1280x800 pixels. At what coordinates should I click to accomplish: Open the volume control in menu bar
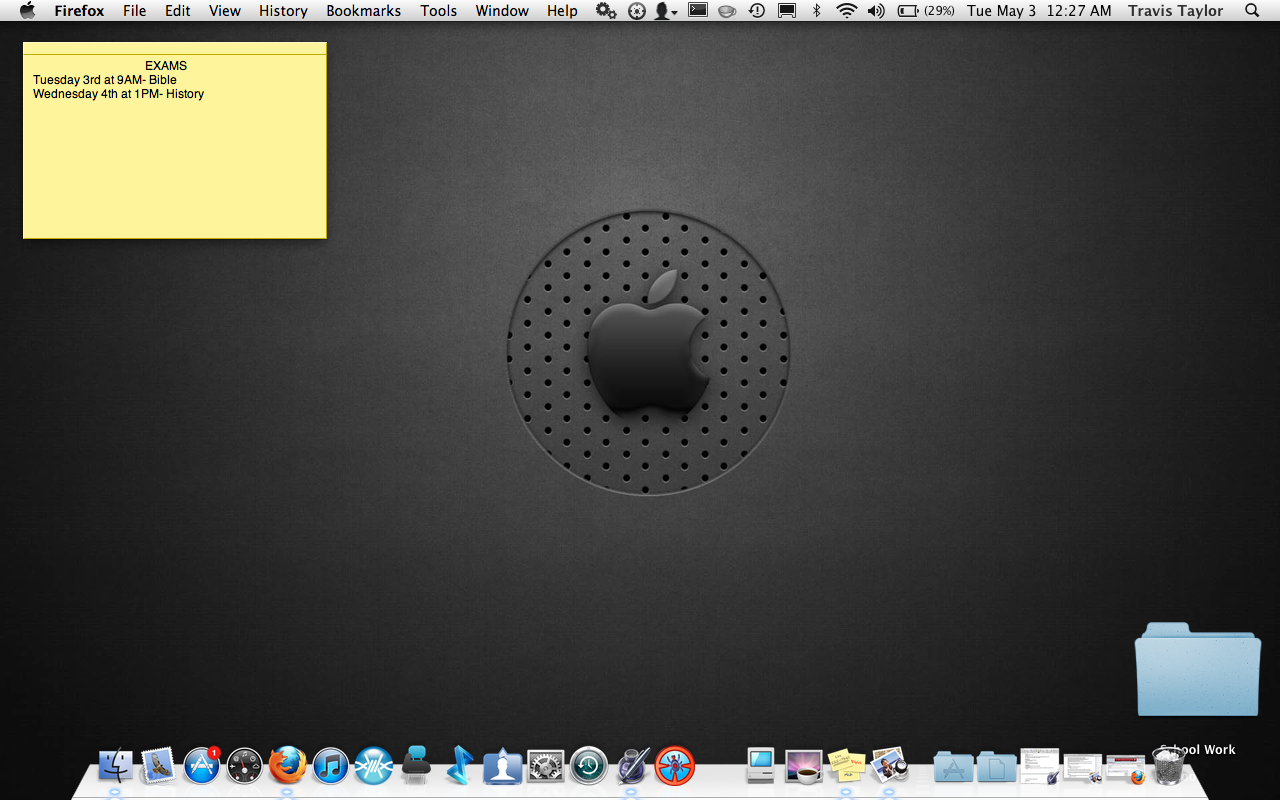(876, 11)
